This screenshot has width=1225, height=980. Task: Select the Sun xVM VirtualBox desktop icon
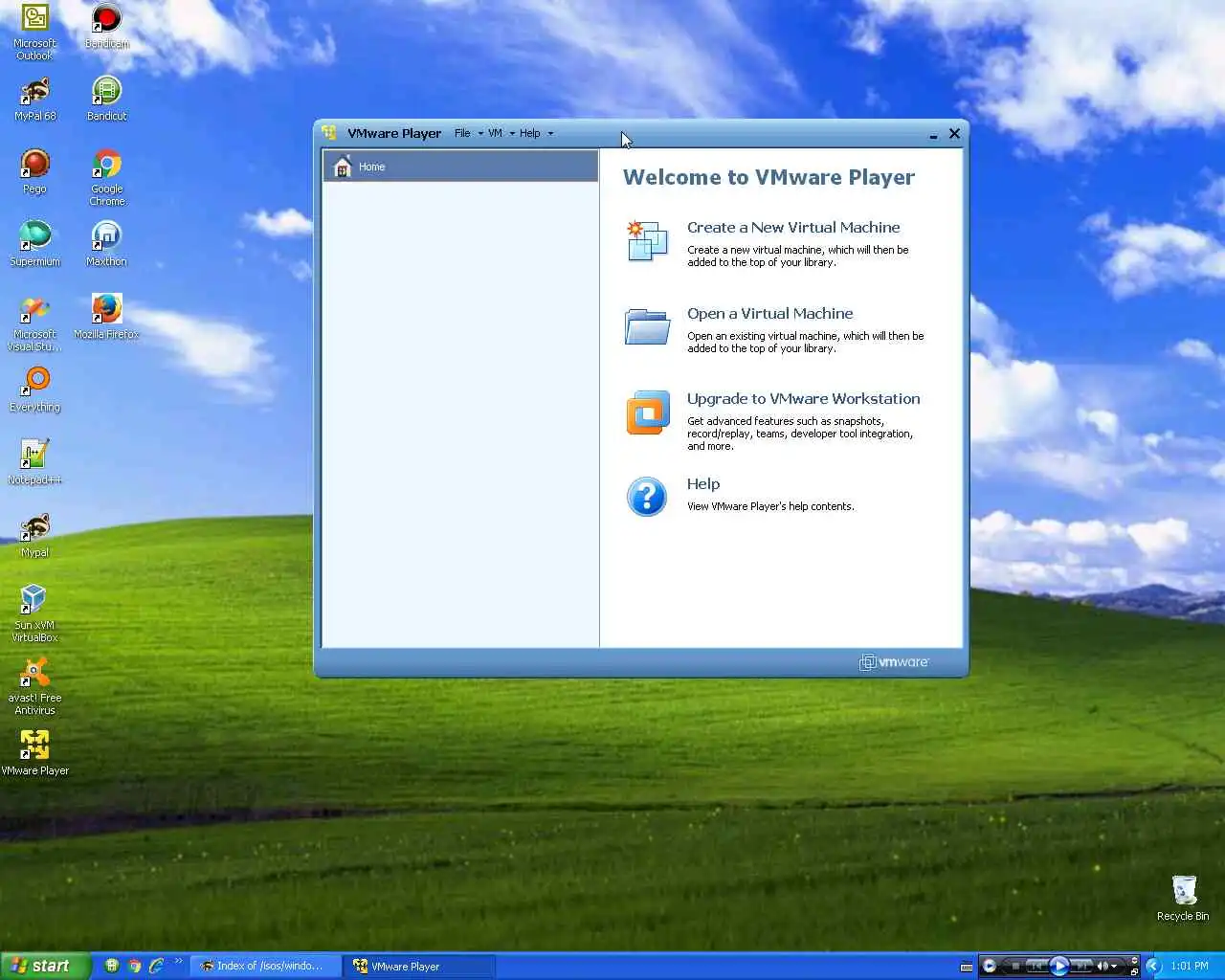[34, 614]
